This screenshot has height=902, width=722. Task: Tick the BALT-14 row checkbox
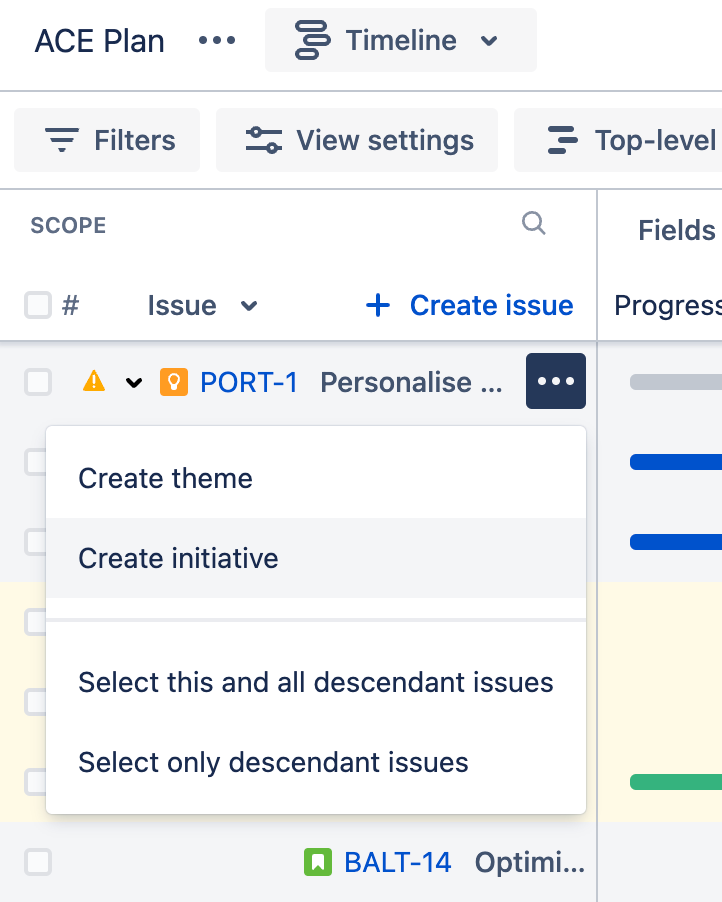pos(38,862)
